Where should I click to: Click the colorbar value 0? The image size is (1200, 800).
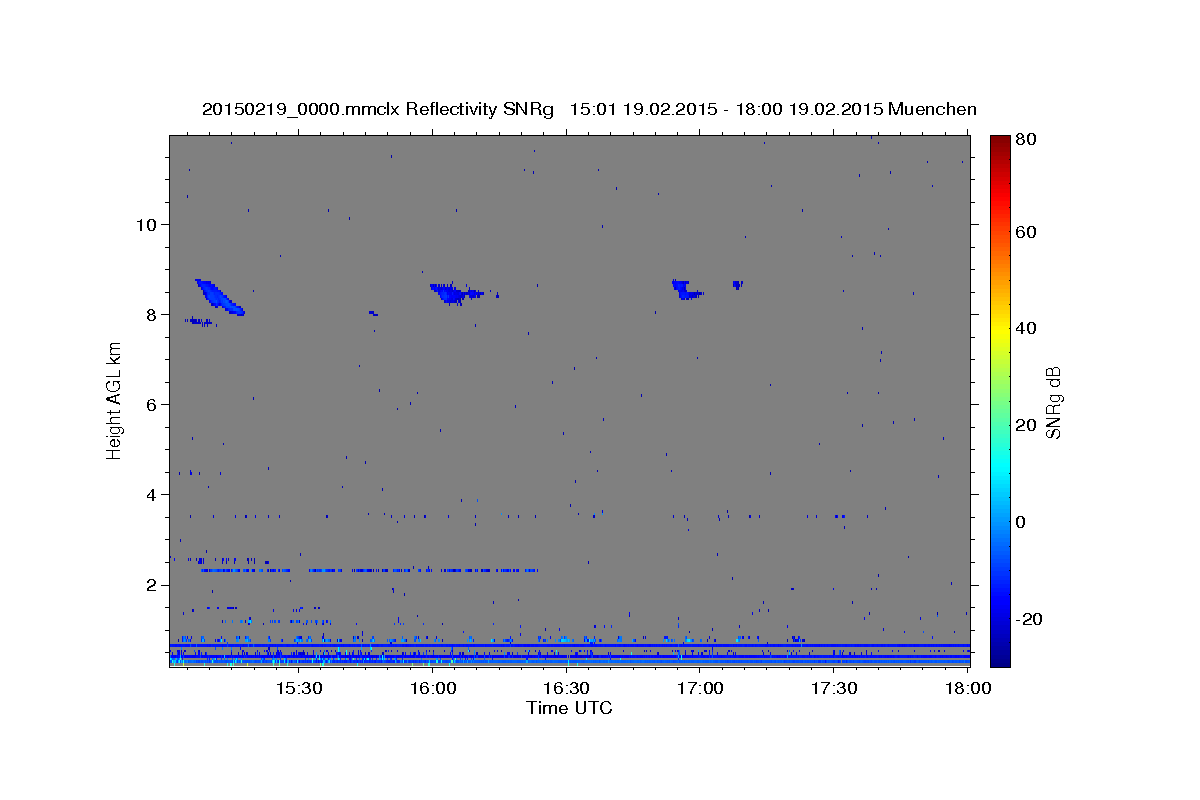coord(1022,522)
